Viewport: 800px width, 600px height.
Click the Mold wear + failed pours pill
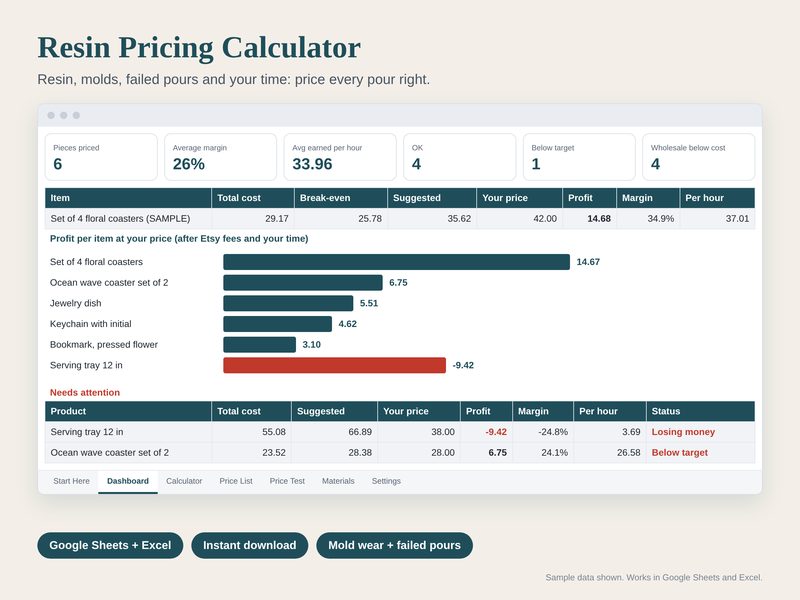click(x=394, y=545)
